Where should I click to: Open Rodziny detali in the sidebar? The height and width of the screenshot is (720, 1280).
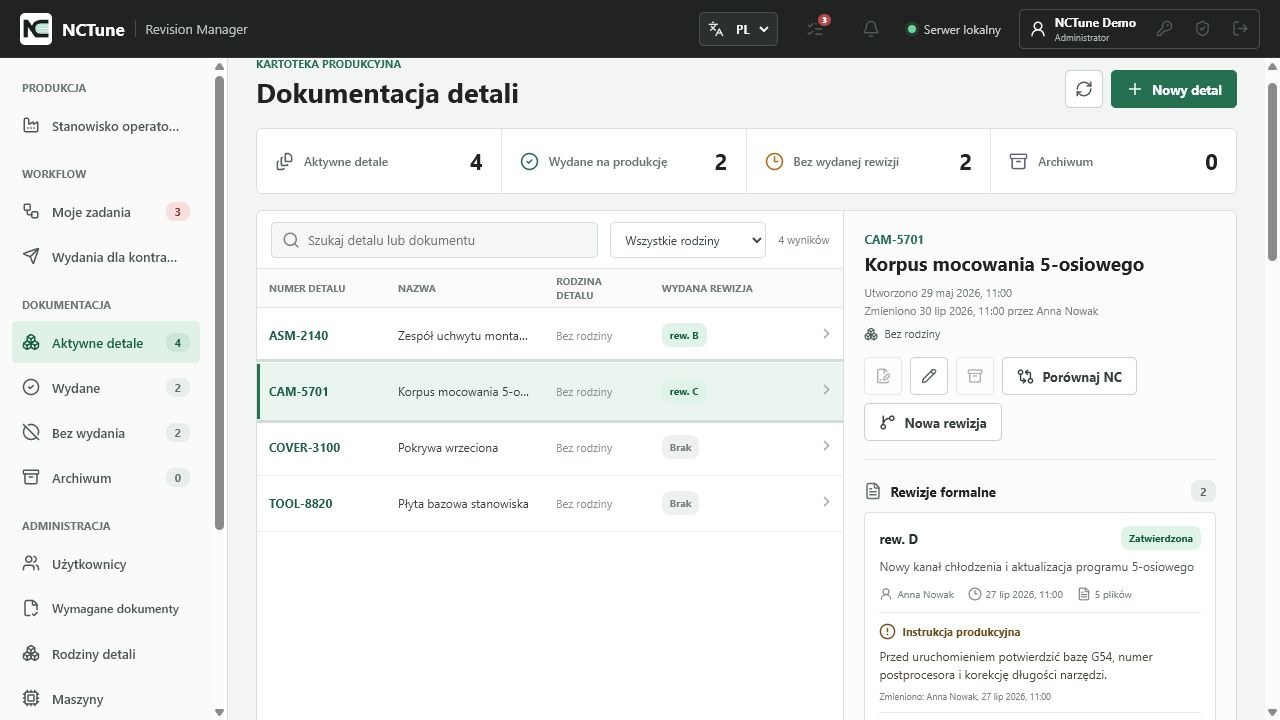106,654
